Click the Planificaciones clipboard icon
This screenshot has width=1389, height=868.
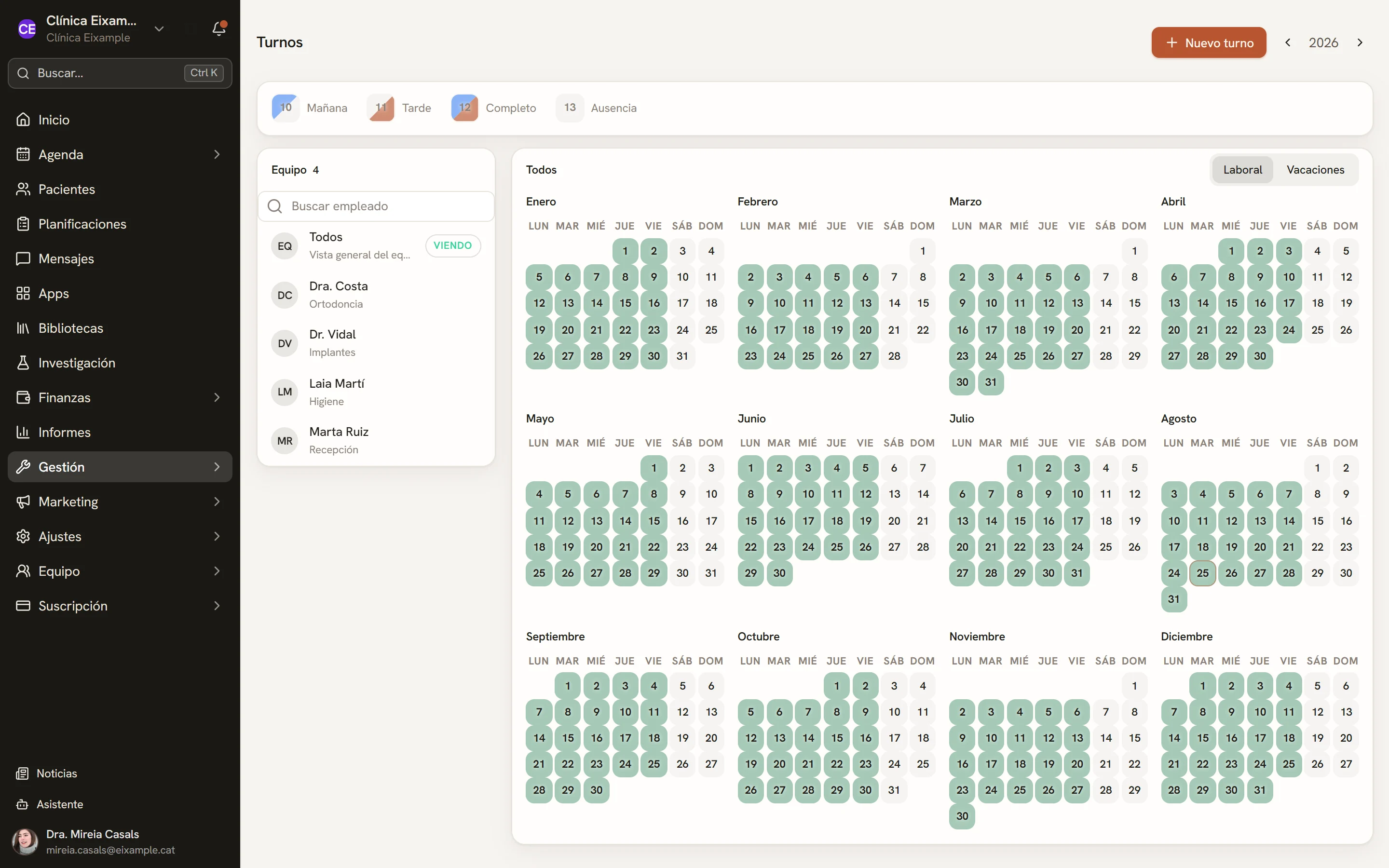[23, 224]
